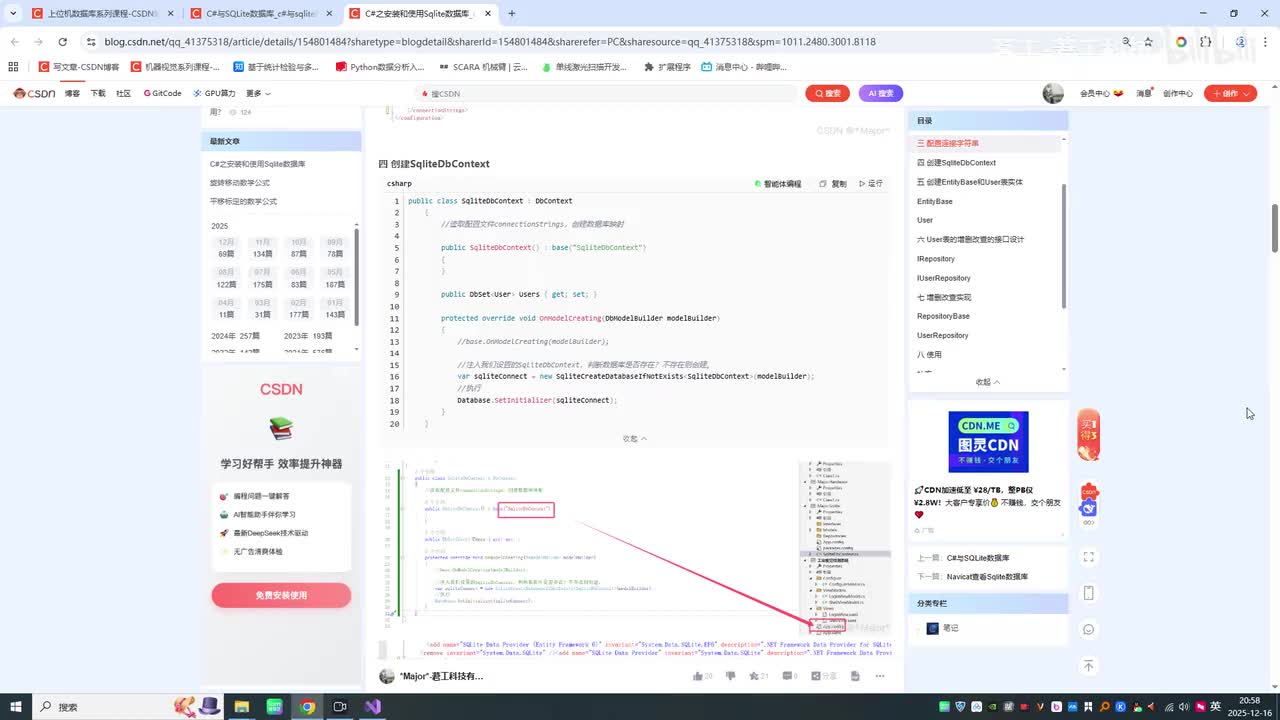1280x720 pixels.
Task: Click the feedback smiley icon in side toolbar
Action: 1089,629
